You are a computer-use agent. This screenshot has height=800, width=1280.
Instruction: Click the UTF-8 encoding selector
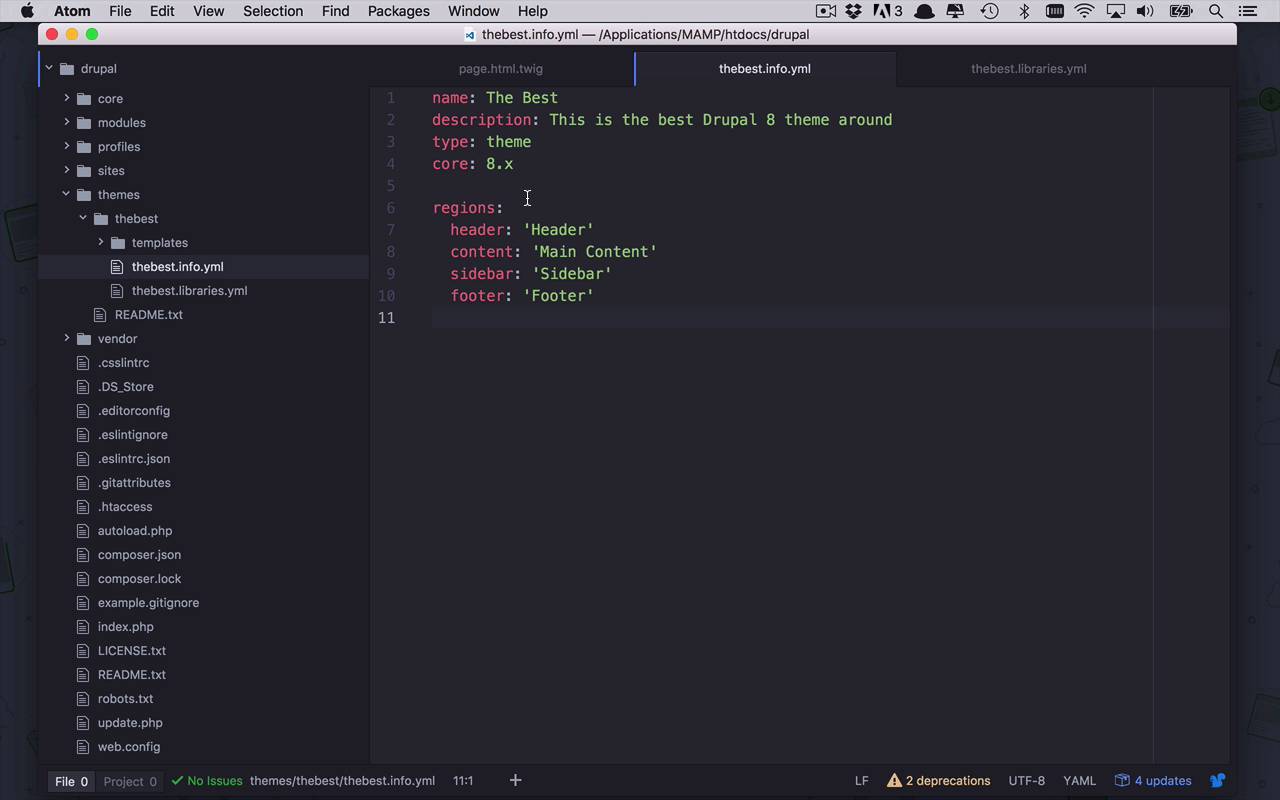click(1027, 781)
